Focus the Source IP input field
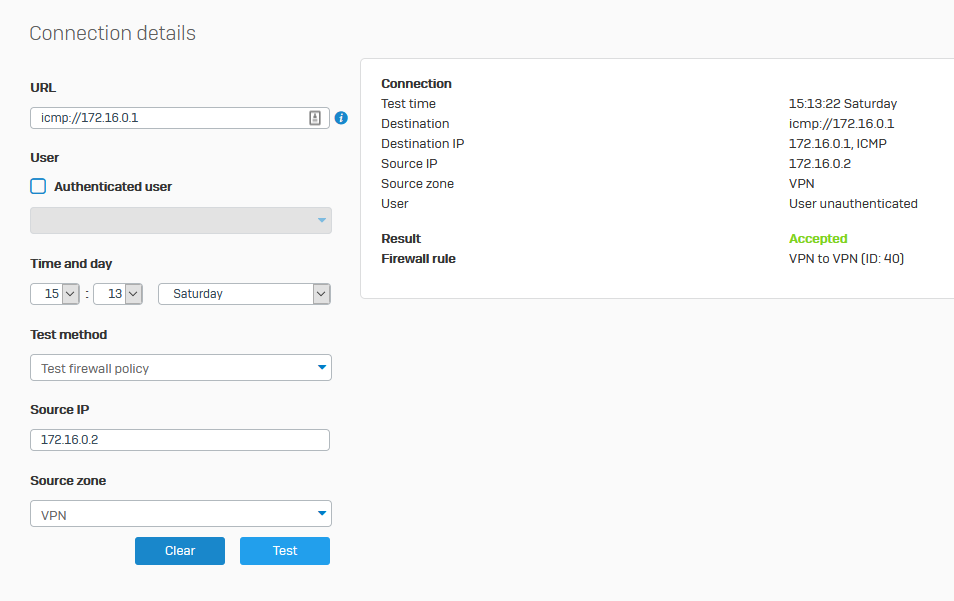Screen dimensions: 954x601 [180, 440]
